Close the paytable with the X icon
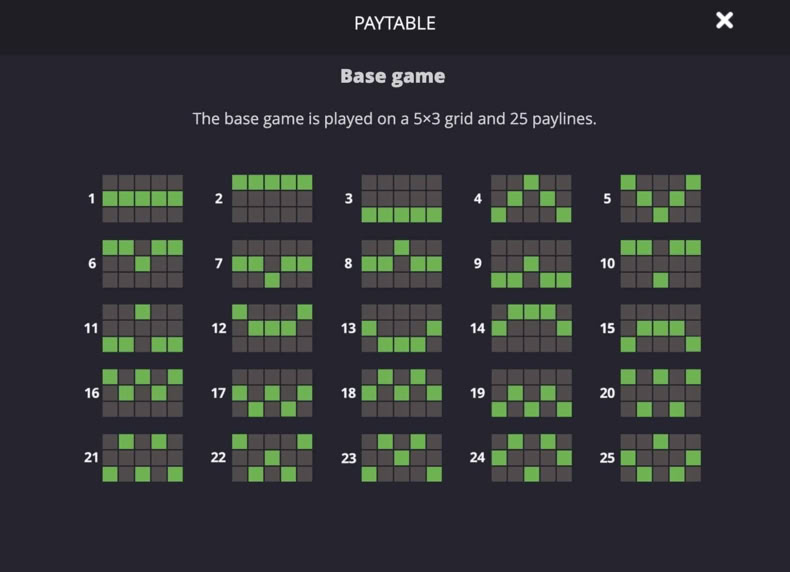Viewport: 790px width, 572px height. tap(725, 21)
